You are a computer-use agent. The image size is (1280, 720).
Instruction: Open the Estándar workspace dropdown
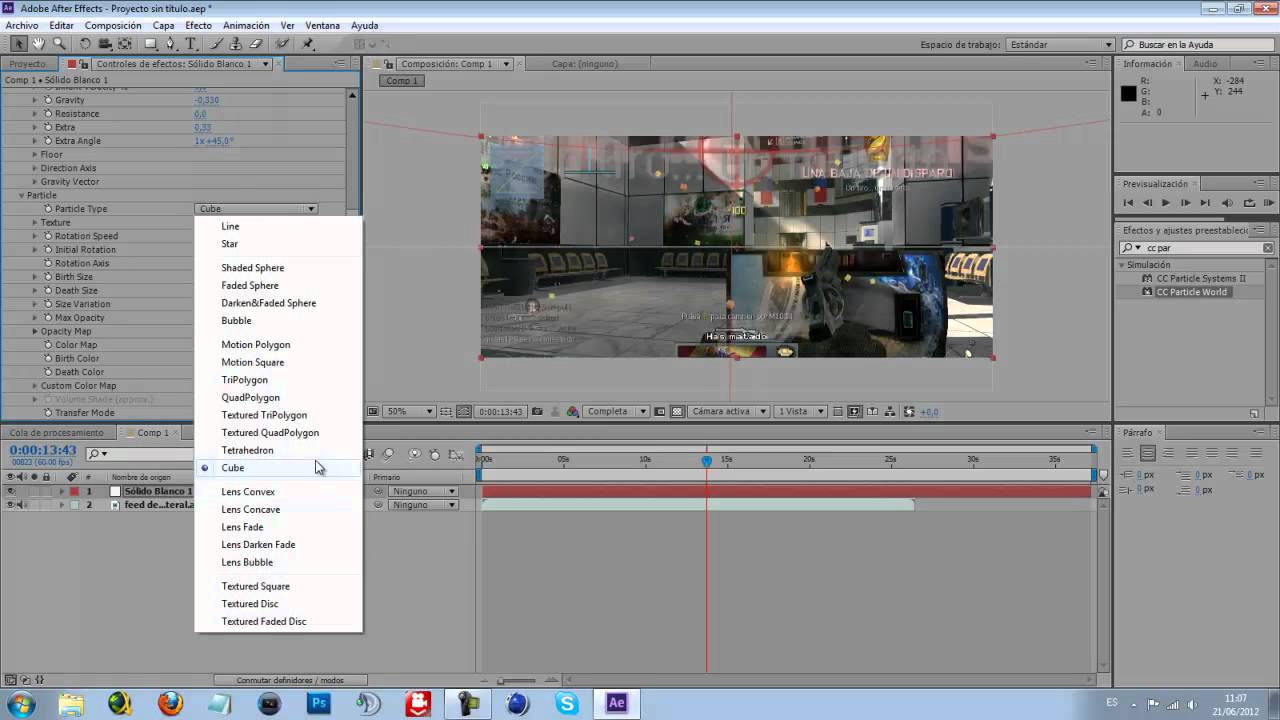point(1060,45)
